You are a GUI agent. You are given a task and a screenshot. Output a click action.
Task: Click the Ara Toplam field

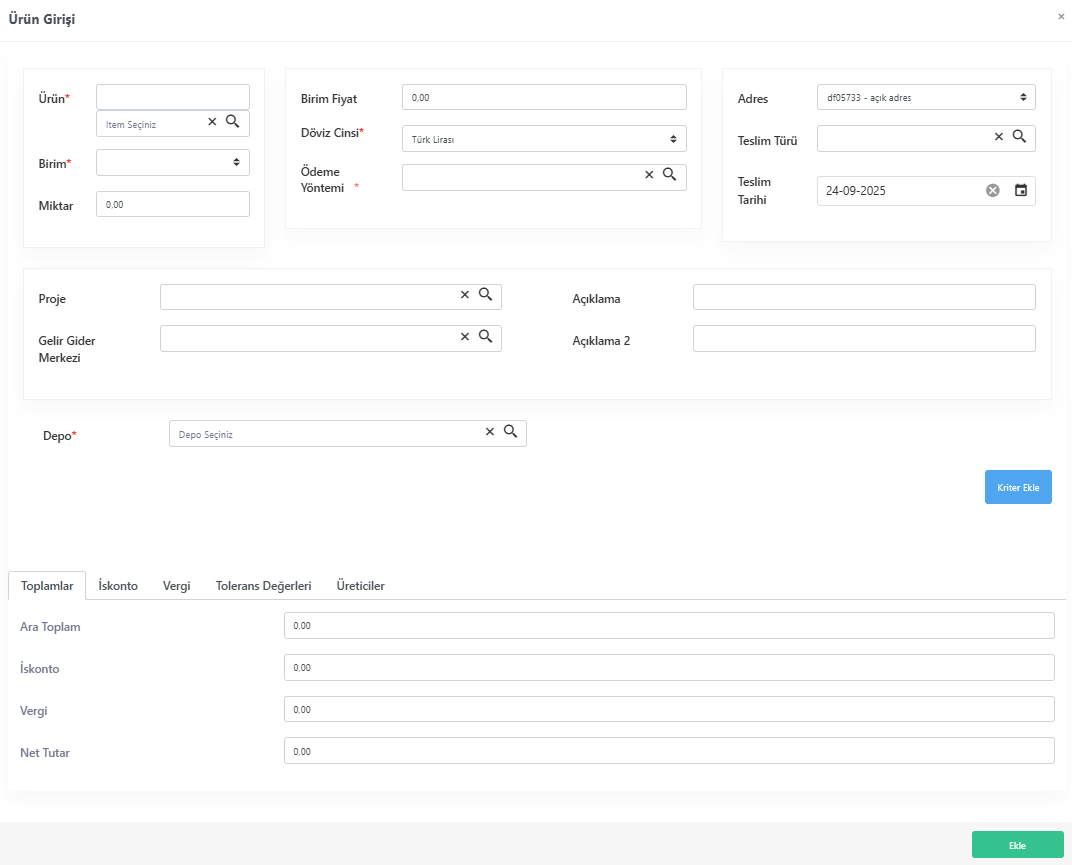[x=669, y=626]
